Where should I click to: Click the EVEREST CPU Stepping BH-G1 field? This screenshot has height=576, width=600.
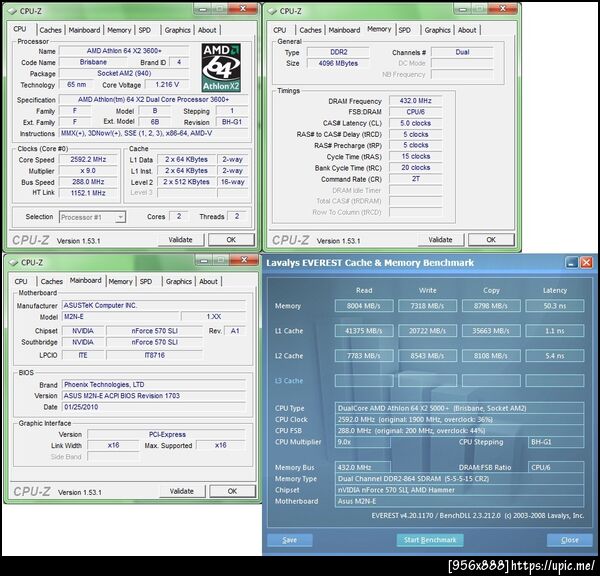(x=556, y=442)
